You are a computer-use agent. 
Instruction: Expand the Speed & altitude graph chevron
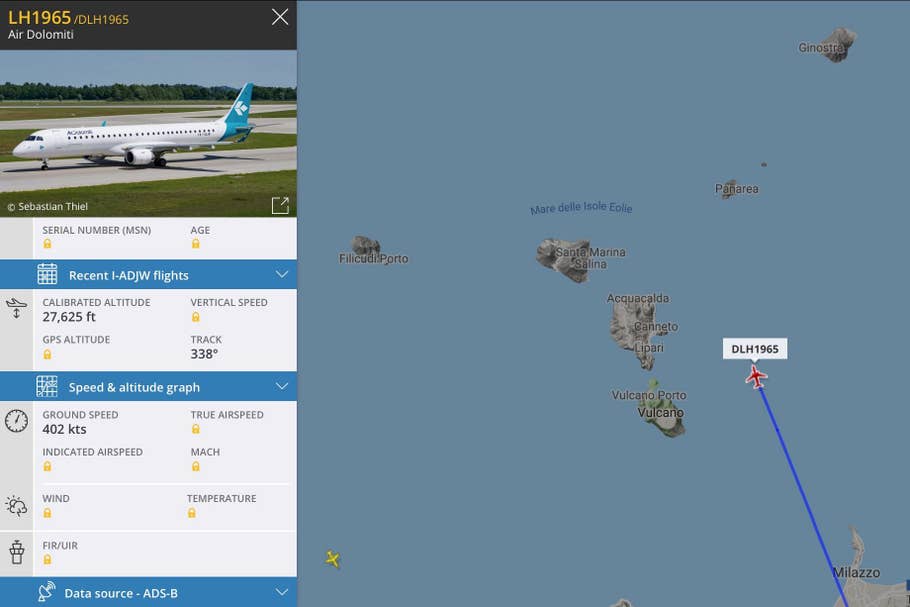282,386
